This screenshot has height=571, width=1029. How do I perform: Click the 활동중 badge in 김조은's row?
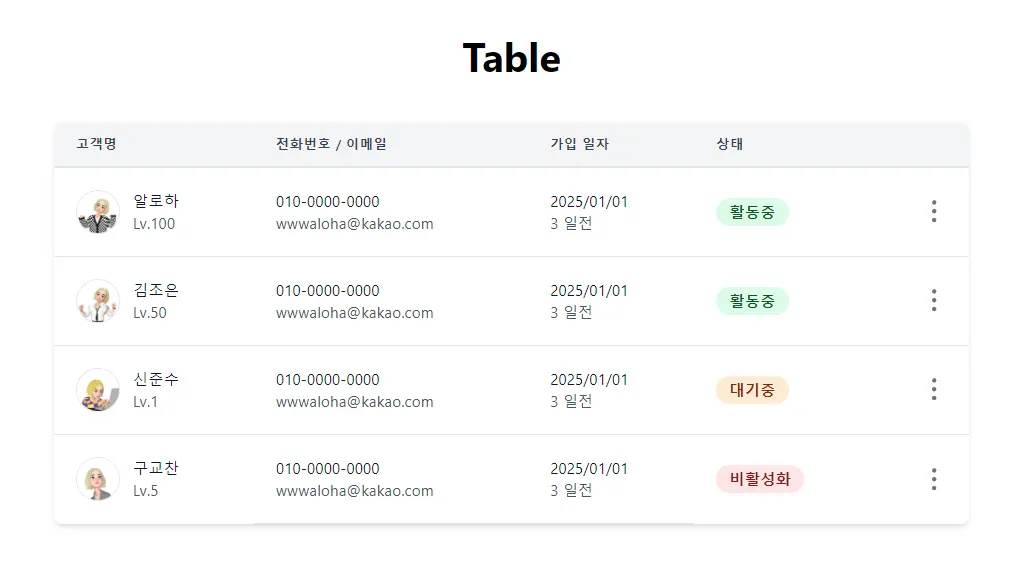[752, 301]
